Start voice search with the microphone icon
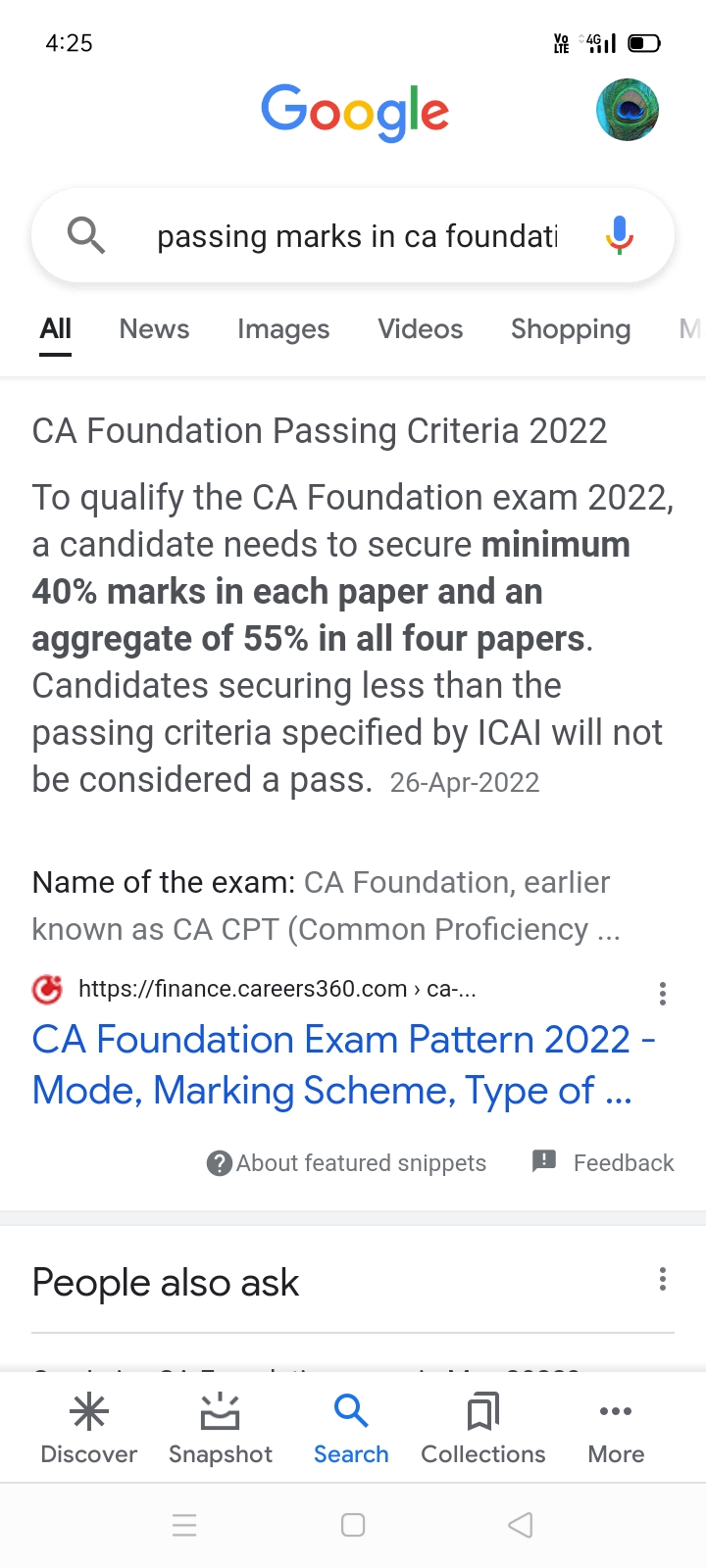706x1568 pixels. coord(619,235)
